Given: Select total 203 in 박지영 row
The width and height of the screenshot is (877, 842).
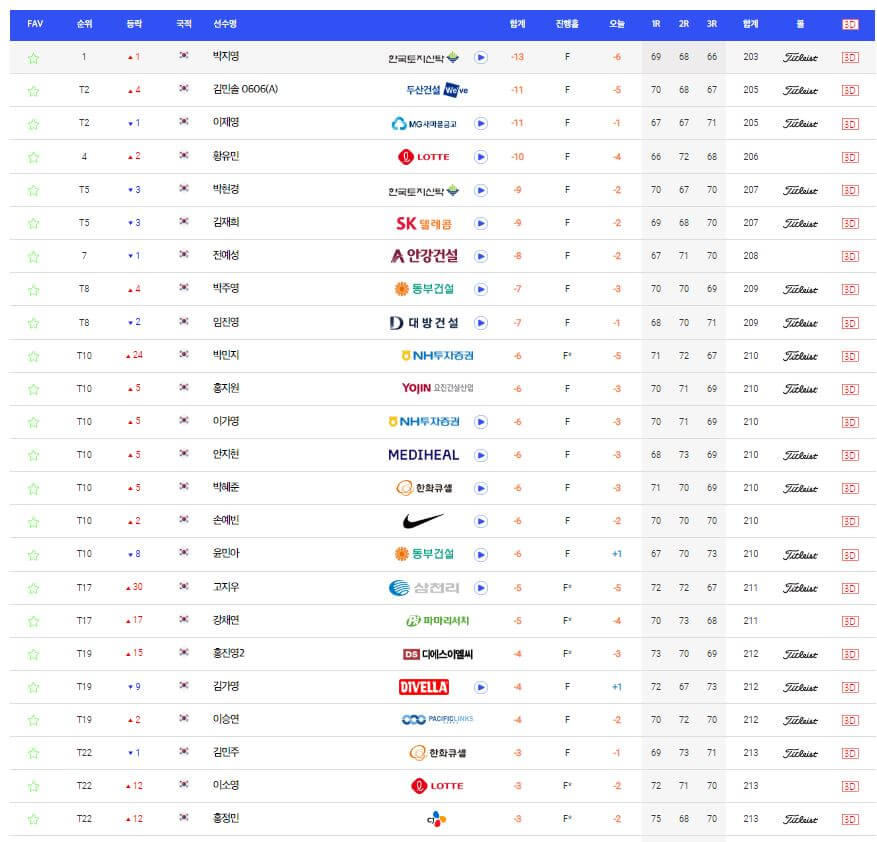Looking at the screenshot, I should coord(751,57).
